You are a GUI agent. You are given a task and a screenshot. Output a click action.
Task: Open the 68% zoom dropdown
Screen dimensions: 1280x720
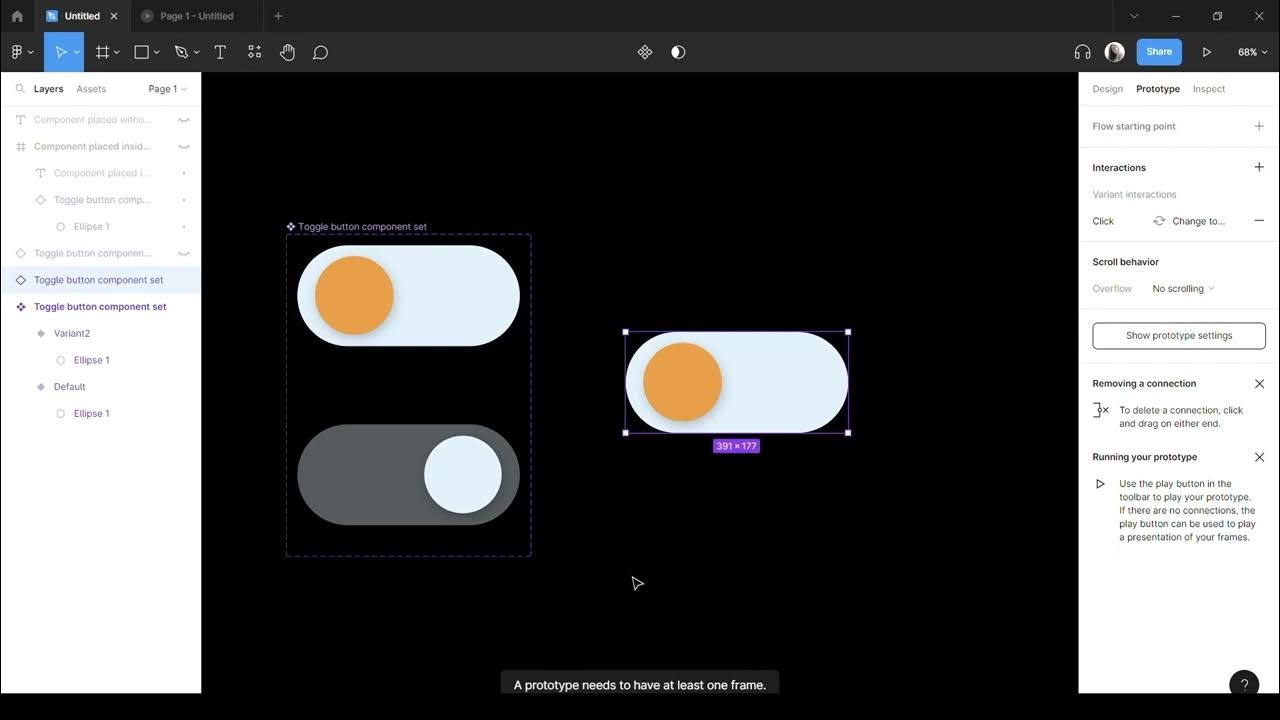1252,52
